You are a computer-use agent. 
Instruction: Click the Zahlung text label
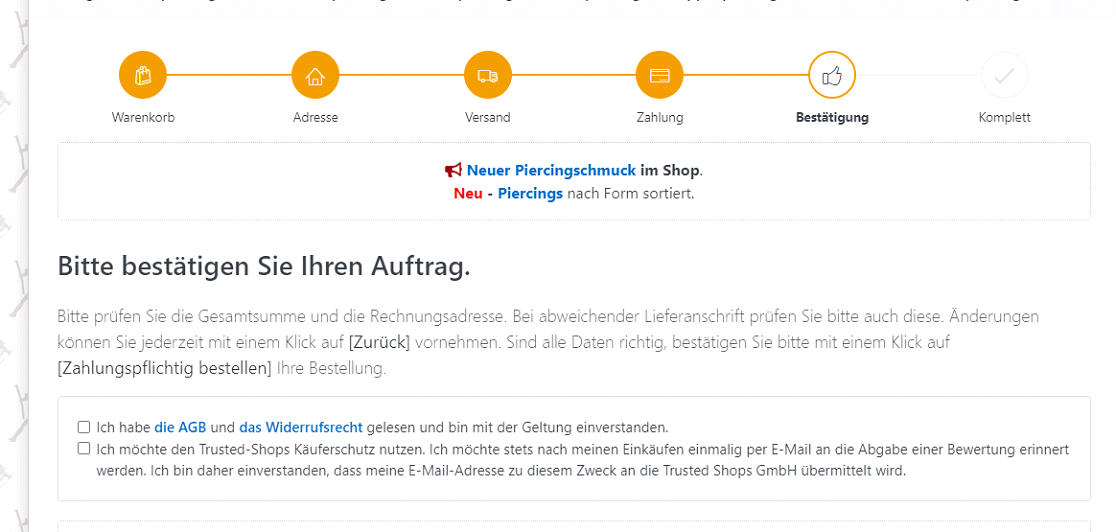[x=660, y=118]
